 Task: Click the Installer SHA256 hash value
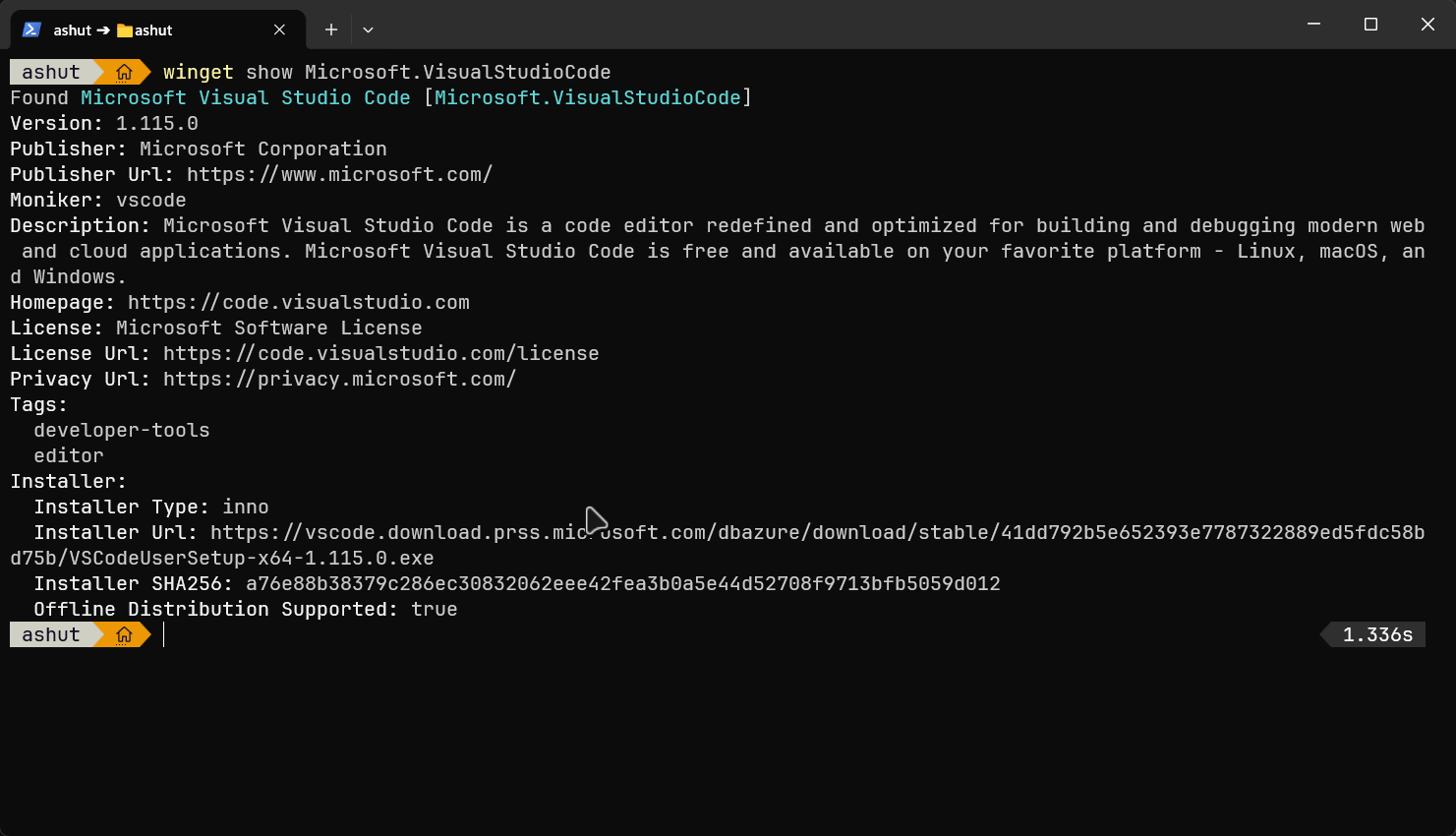tap(622, 583)
